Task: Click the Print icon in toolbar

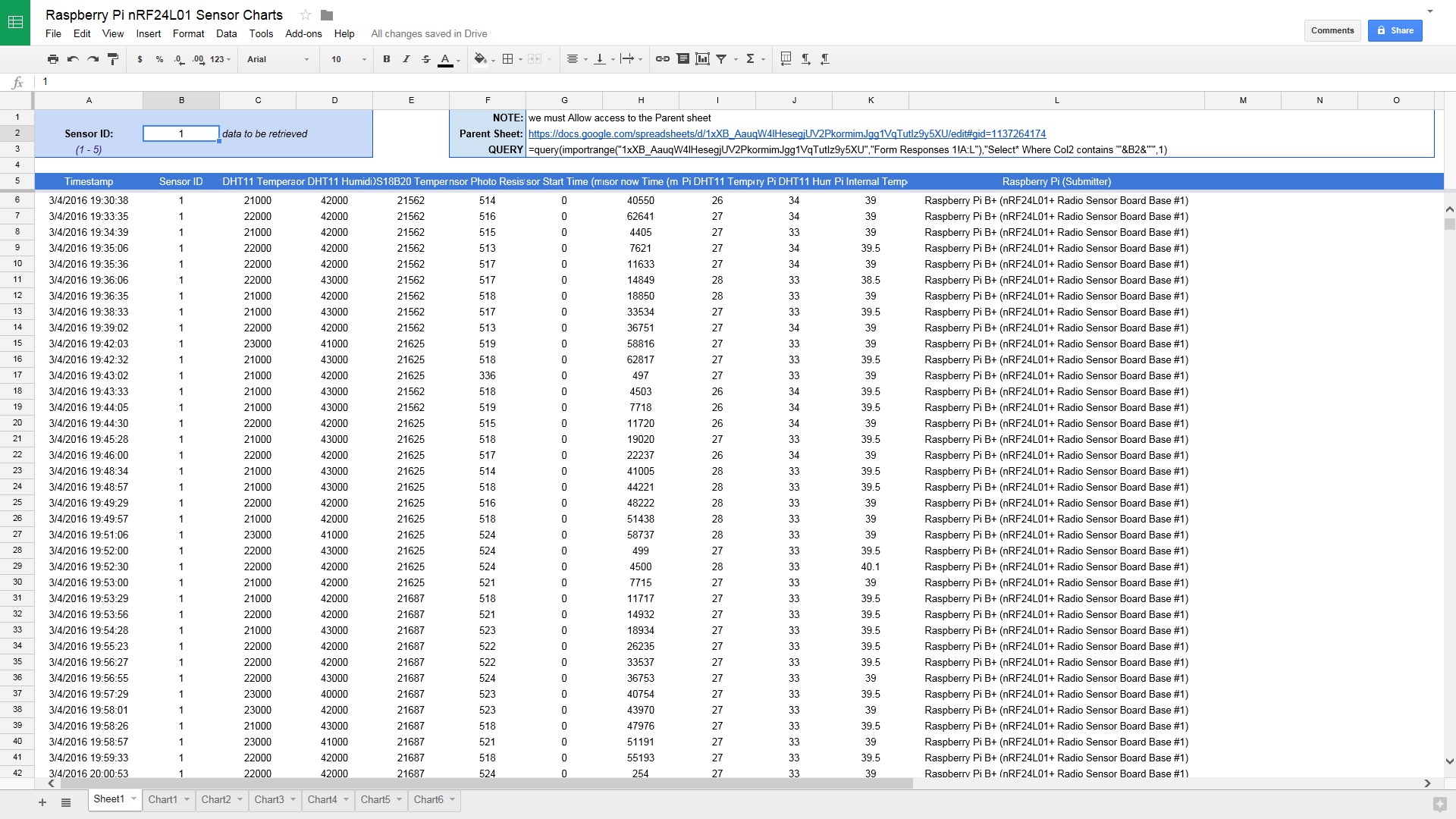Action: click(x=52, y=59)
